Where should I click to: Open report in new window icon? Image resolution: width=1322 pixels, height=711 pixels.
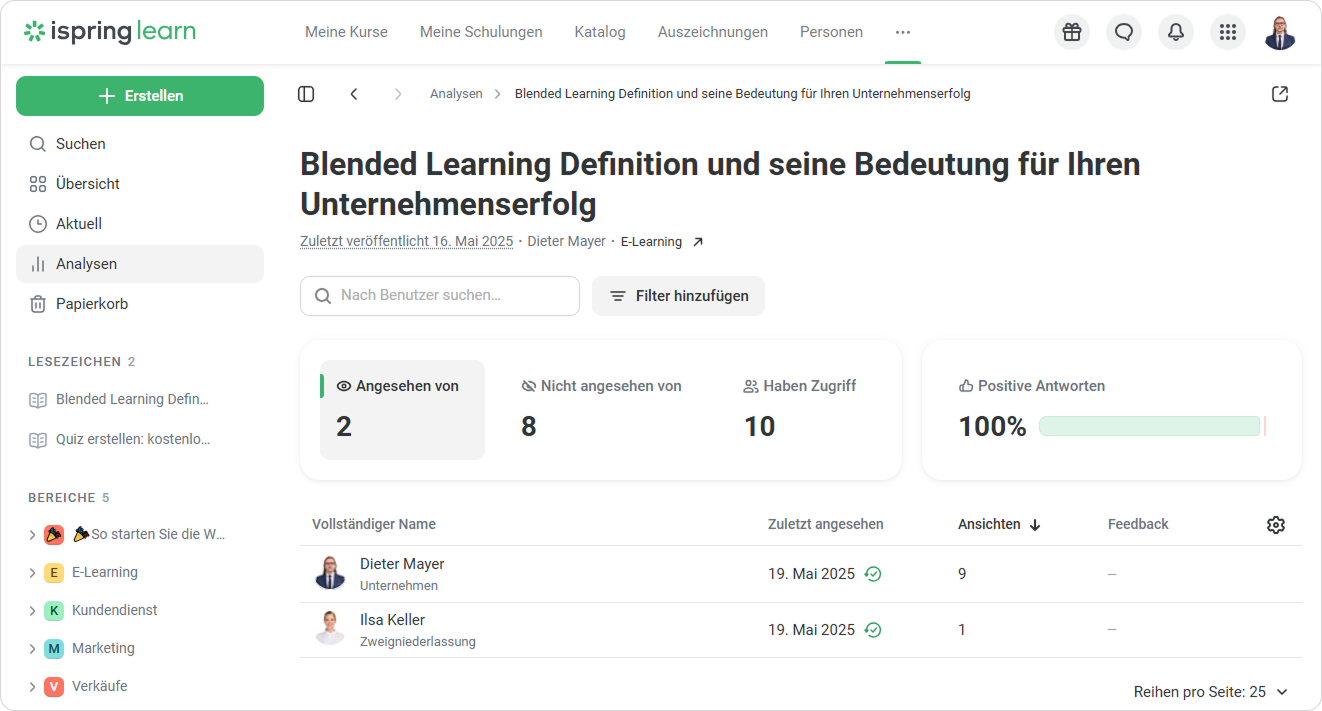1280,94
